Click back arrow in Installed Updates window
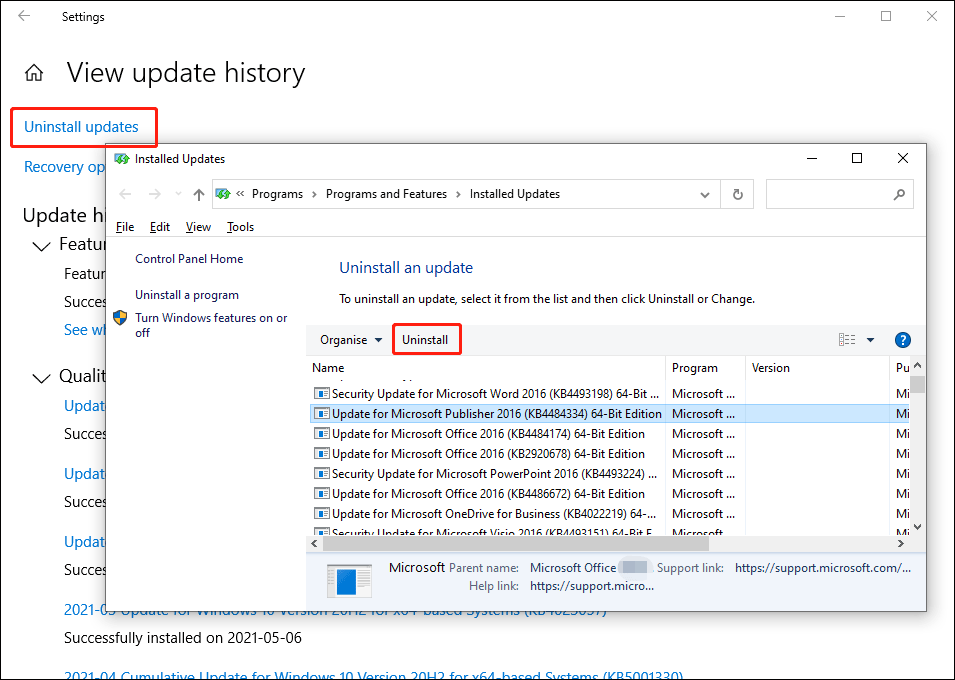 [x=125, y=194]
